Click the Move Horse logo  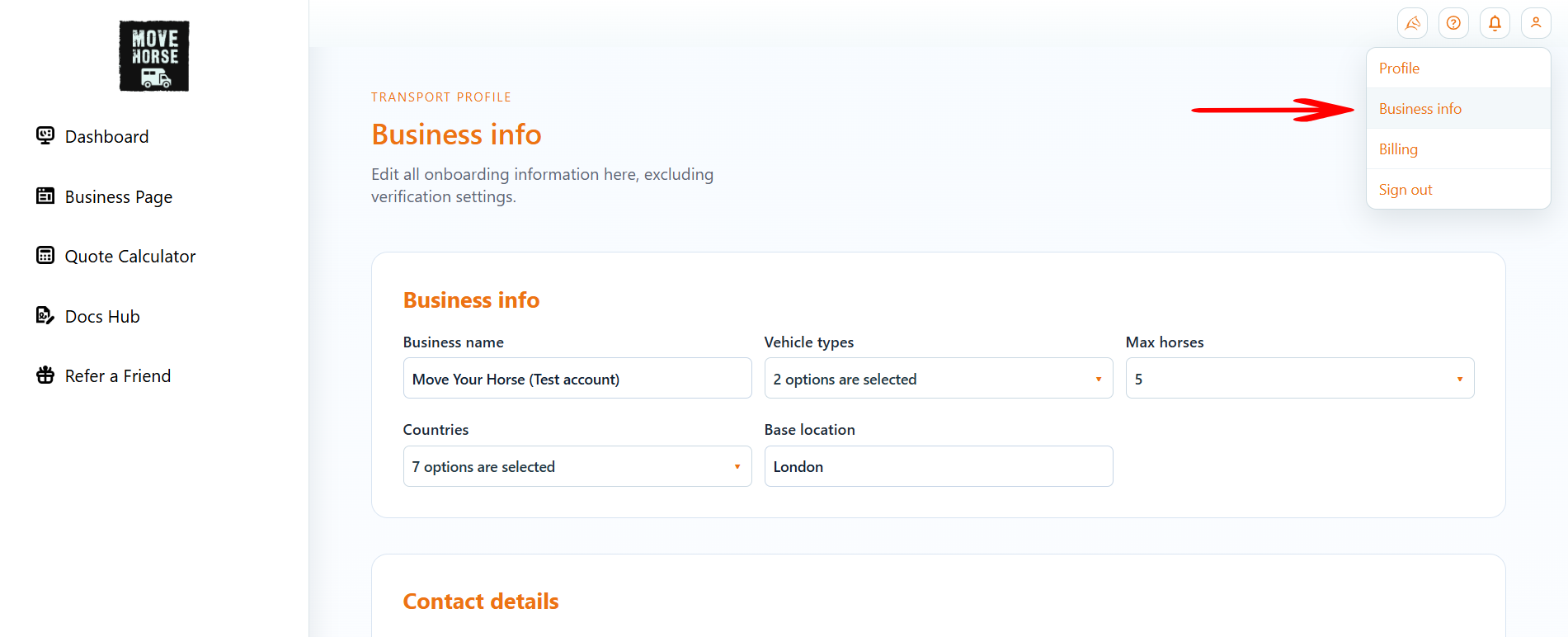[x=154, y=56]
